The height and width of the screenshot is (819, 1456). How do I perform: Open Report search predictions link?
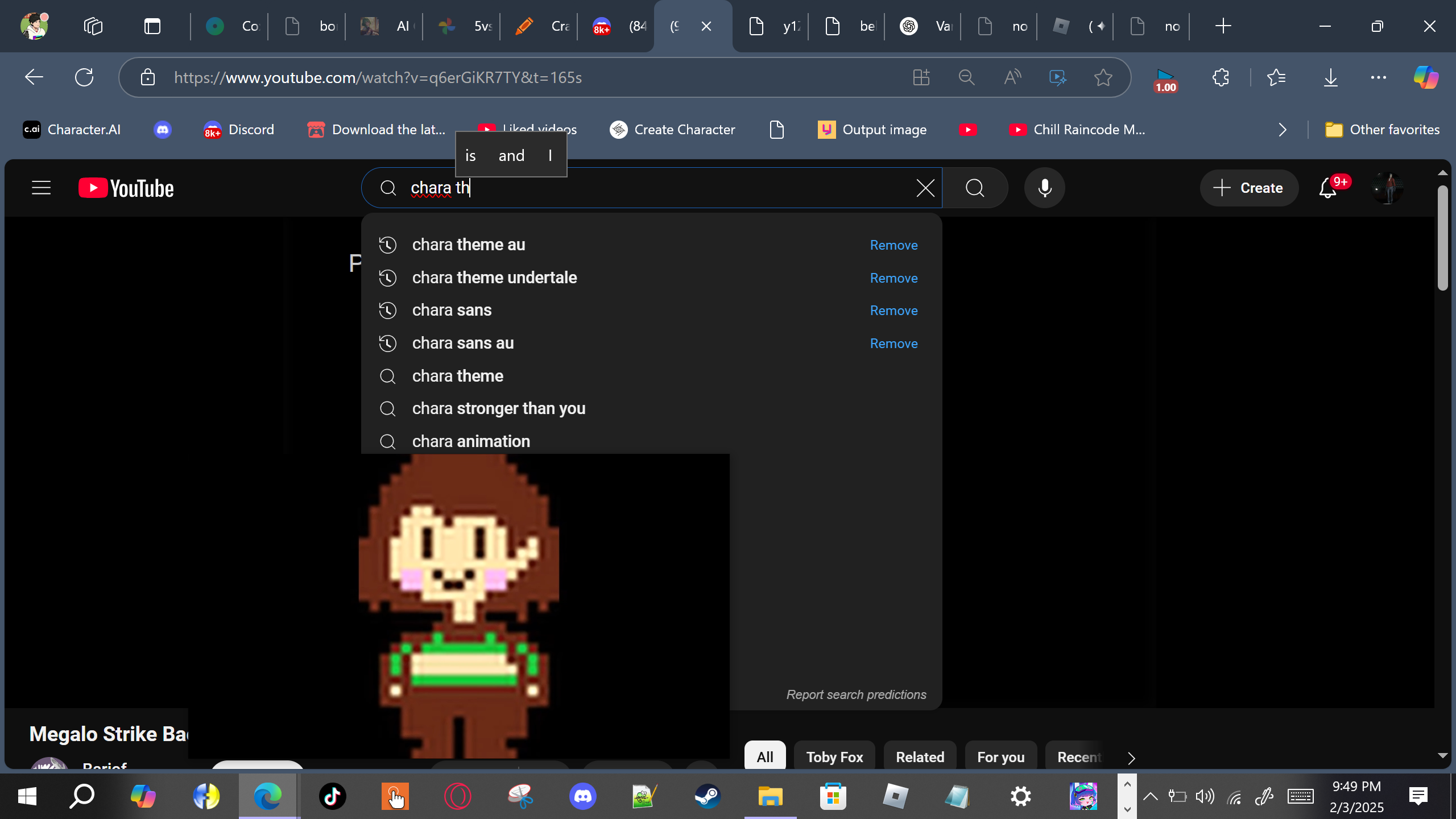pyautogui.click(x=856, y=694)
